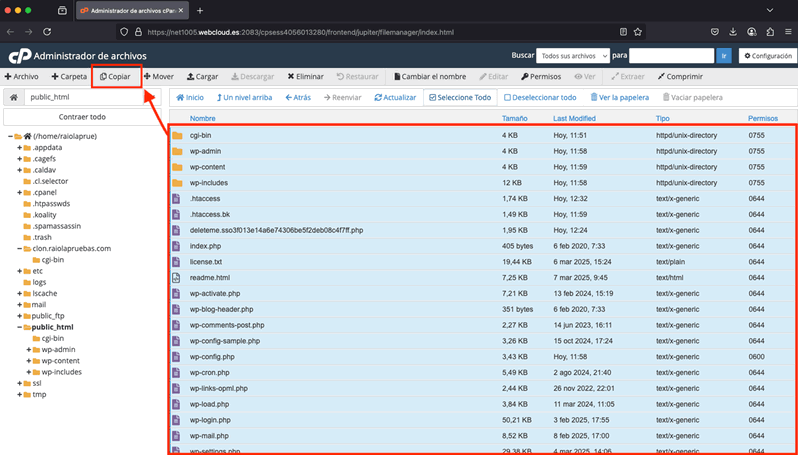The width and height of the screenshot is (798, 455).
Task: Open Configuración settings button
Action: pos(768,55)
